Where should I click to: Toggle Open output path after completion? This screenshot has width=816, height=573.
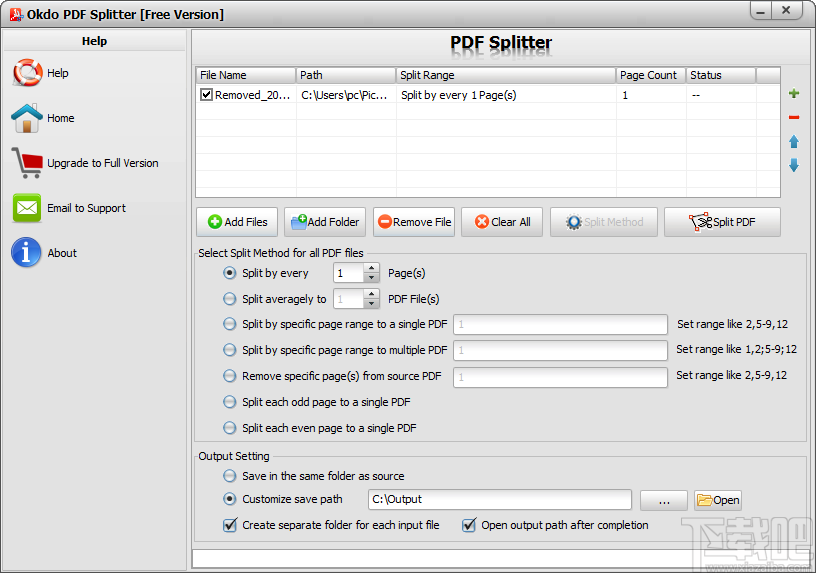(469, 525)
